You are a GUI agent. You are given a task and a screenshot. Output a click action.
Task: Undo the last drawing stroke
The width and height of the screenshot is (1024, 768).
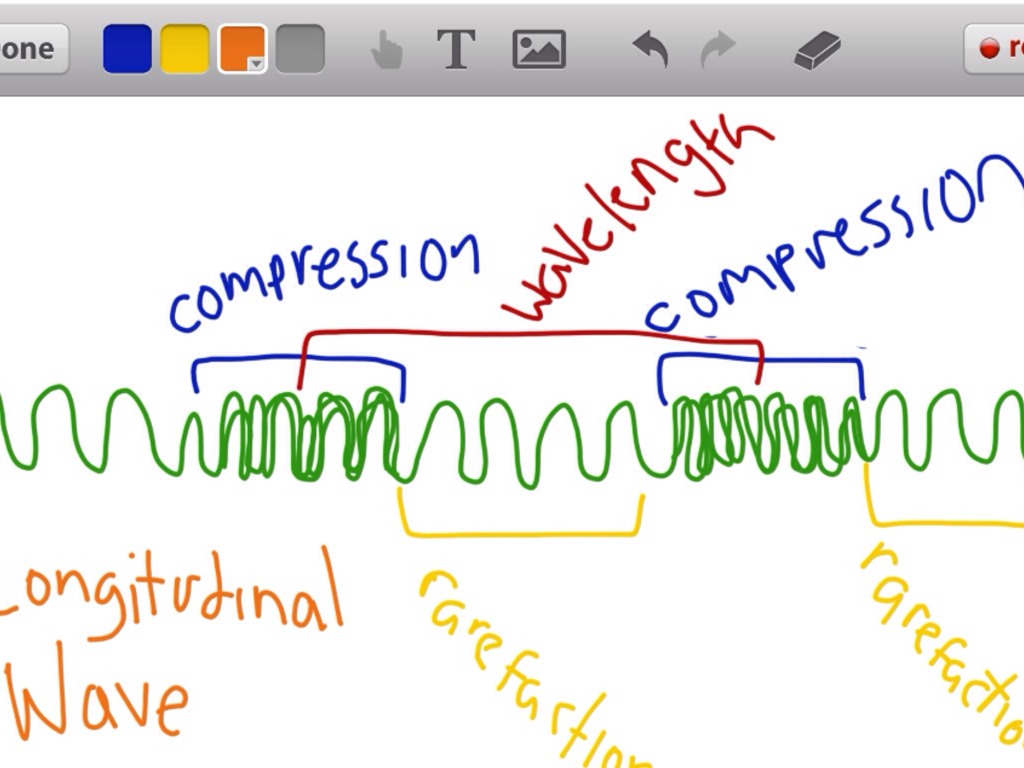[651, 49]
